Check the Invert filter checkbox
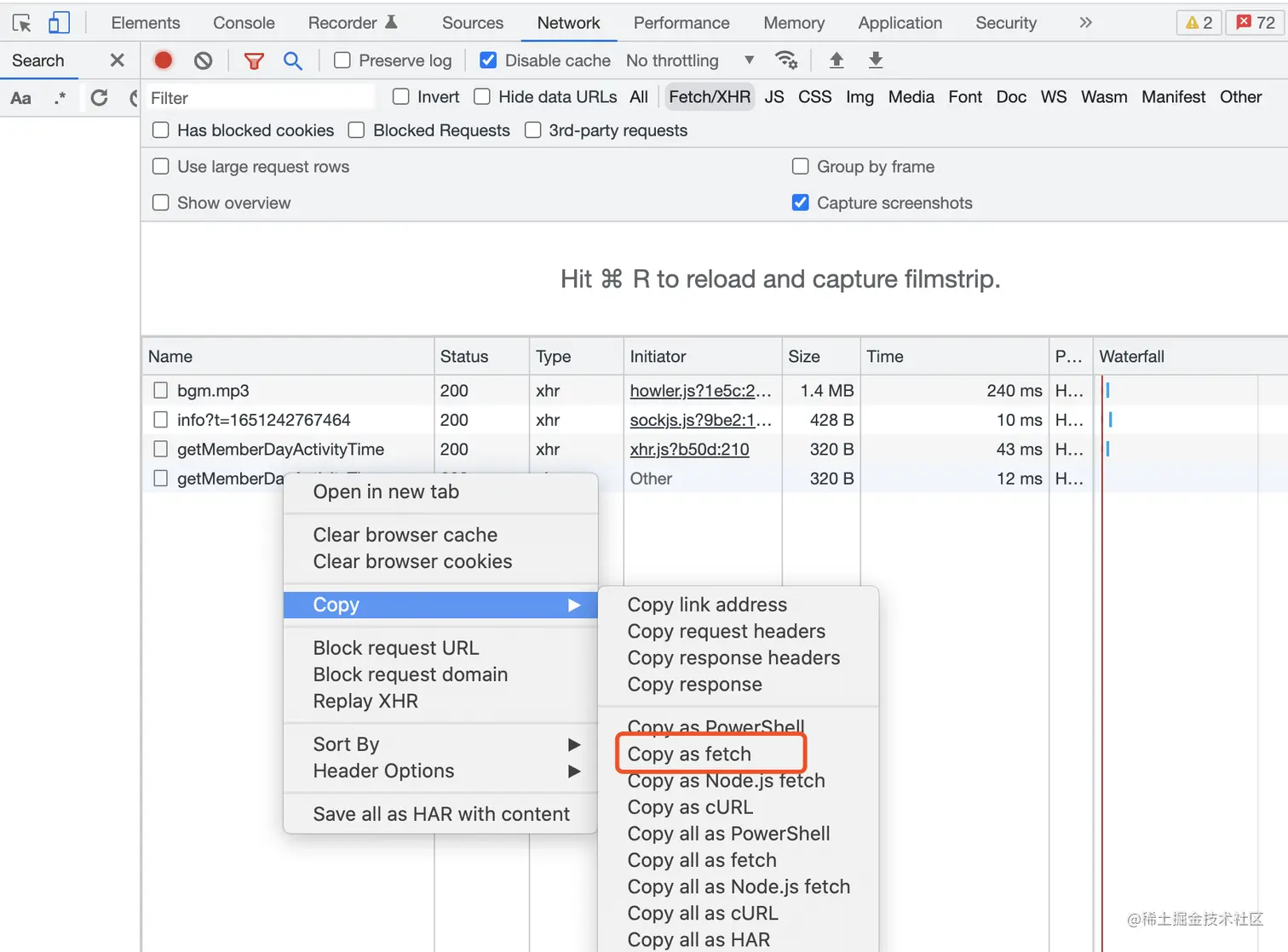This screenshot has width=1288, height=952. point(400,97)
